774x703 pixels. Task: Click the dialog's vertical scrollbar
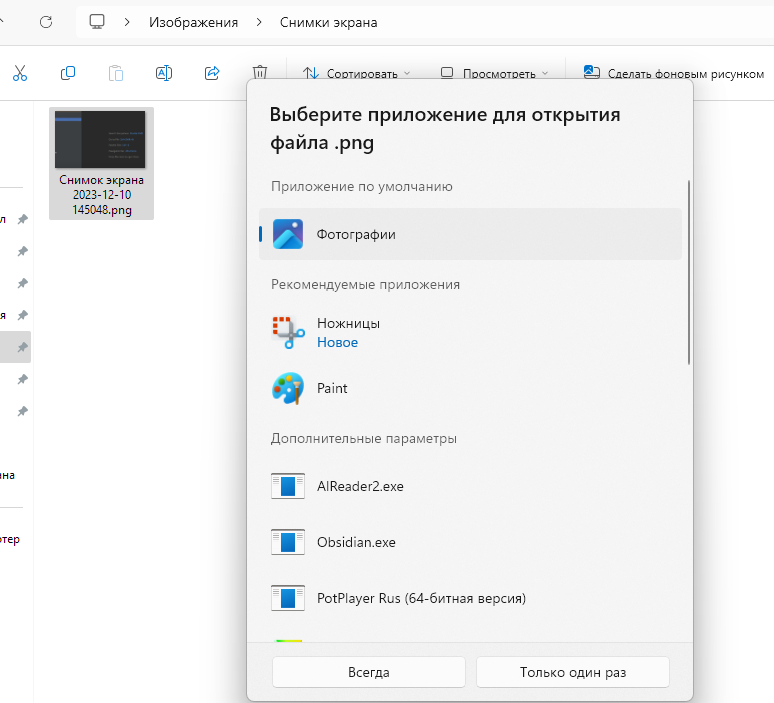click(689, 273)
